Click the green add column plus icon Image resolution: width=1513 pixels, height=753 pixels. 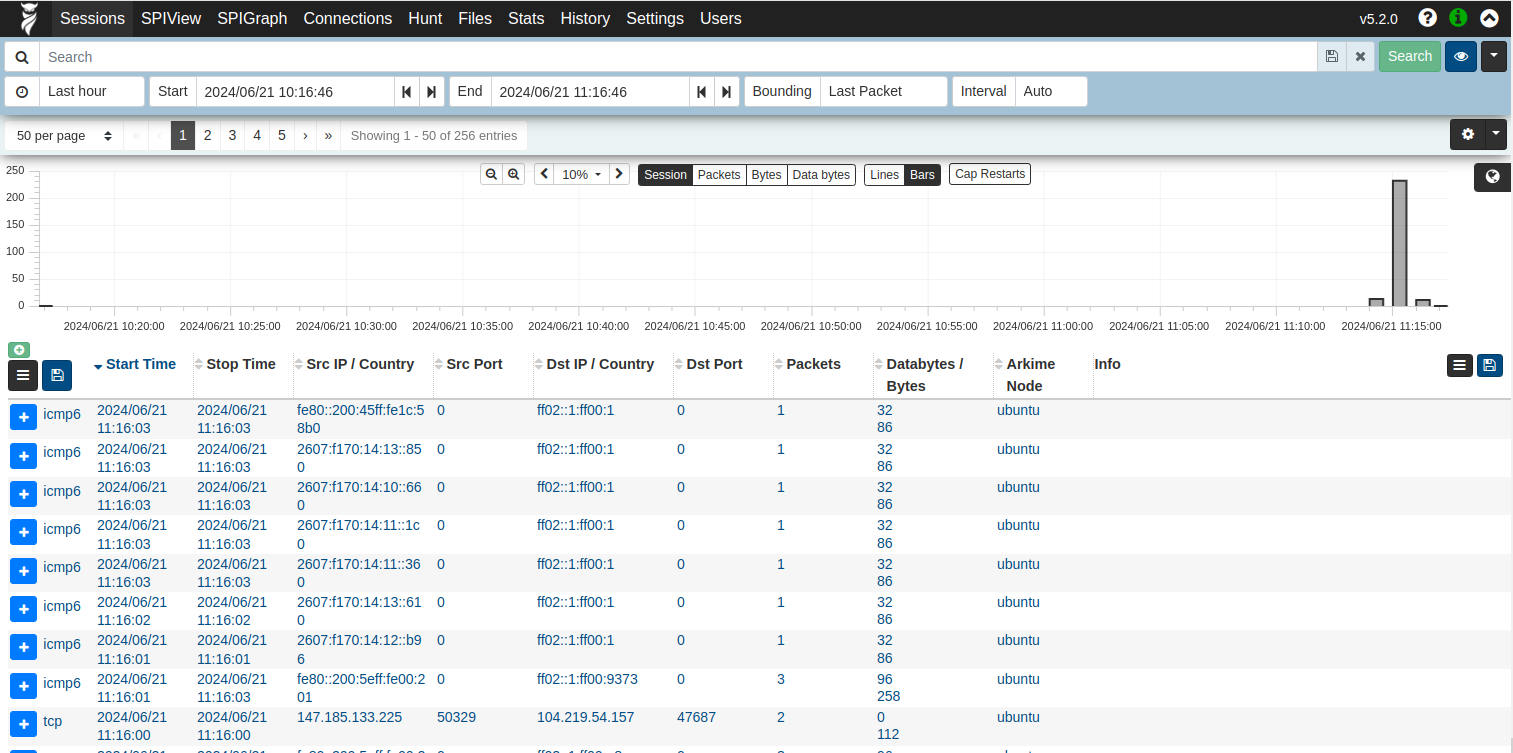(x=19, y=349)
